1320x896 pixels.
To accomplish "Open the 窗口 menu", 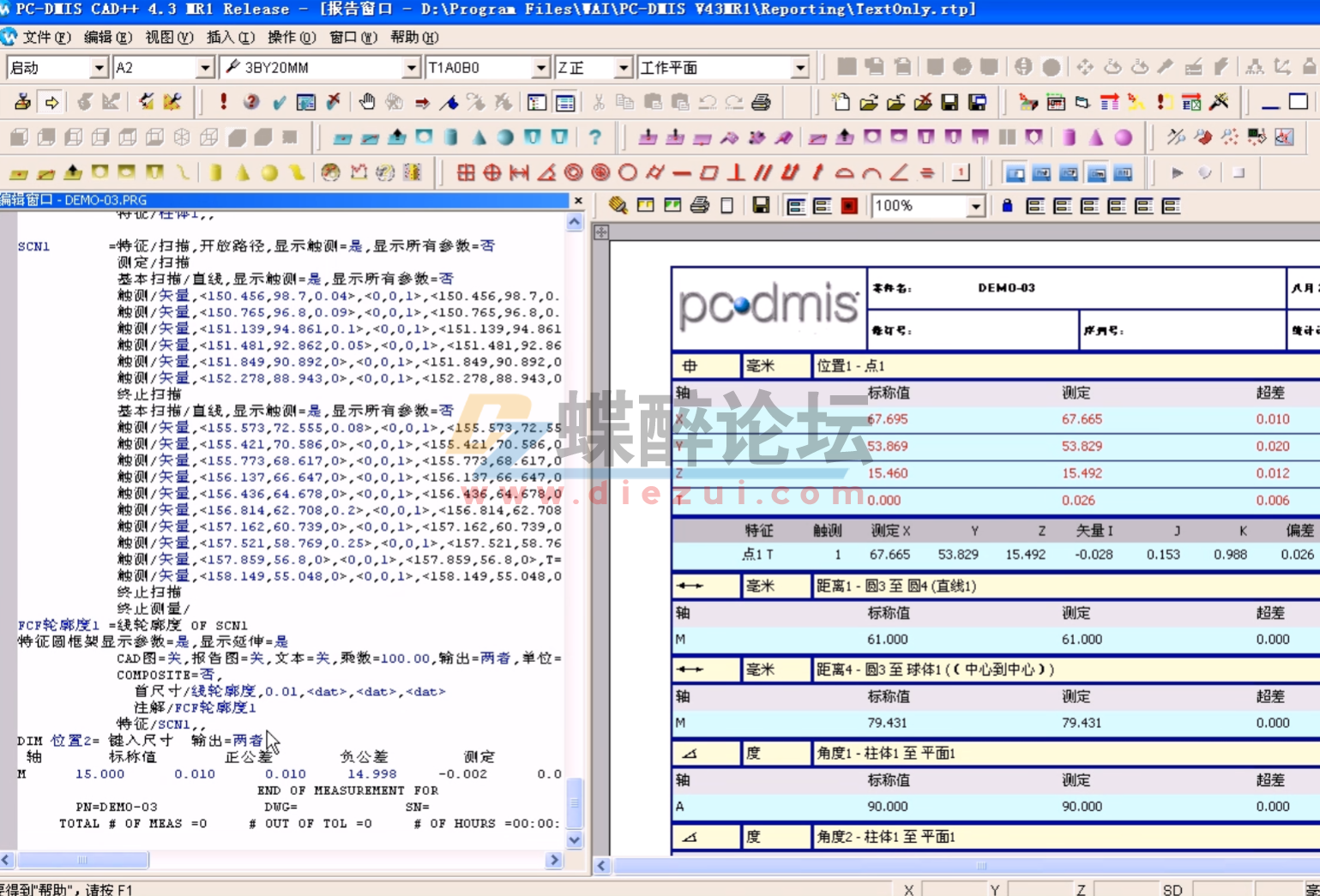I will click(353, 37).
